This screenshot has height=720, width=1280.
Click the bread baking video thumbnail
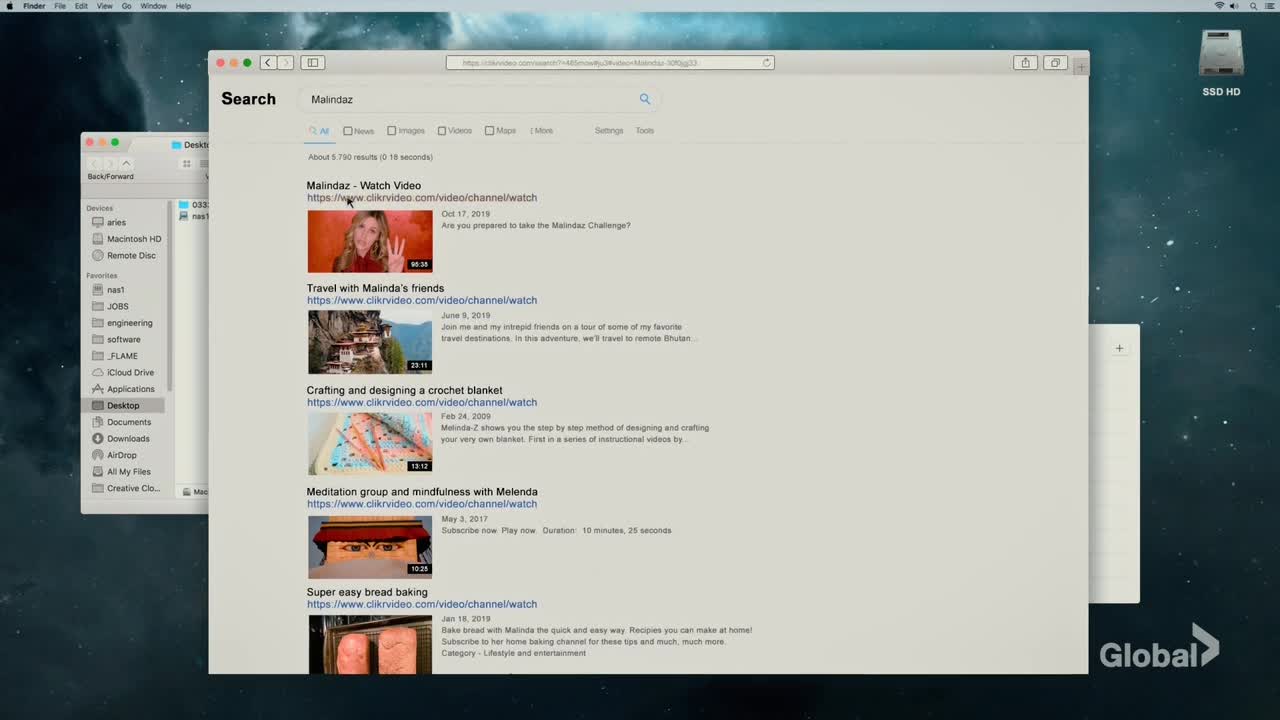click(370, 645)
